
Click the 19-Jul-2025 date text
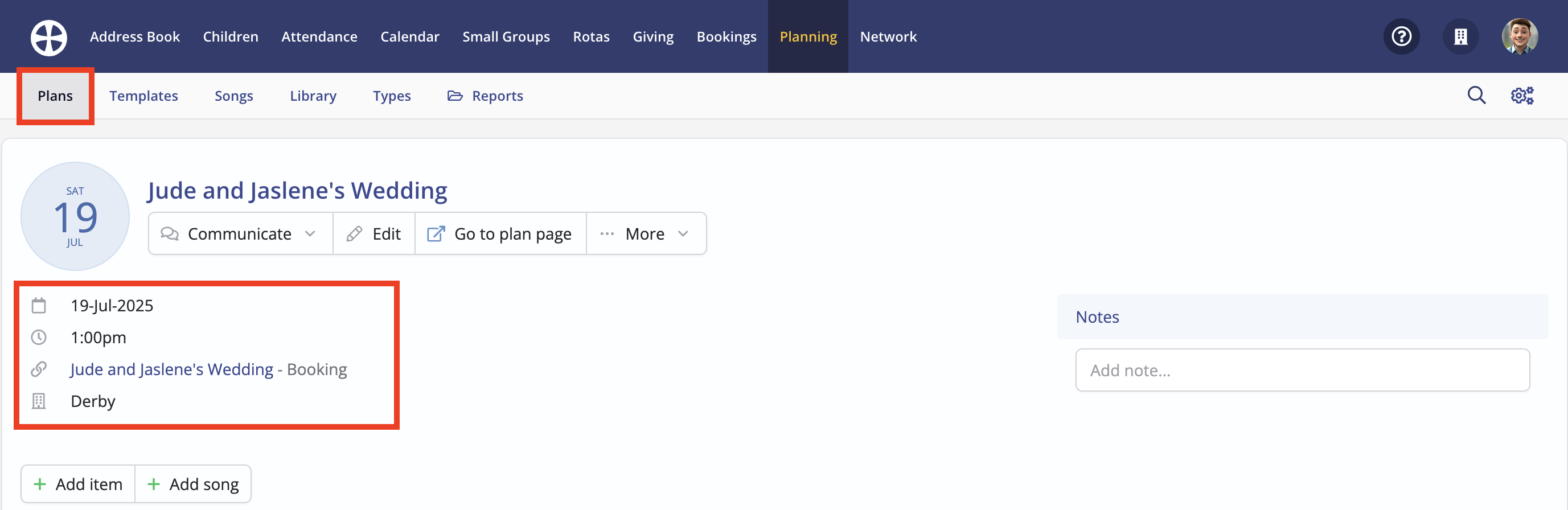(x=112, y=306)
